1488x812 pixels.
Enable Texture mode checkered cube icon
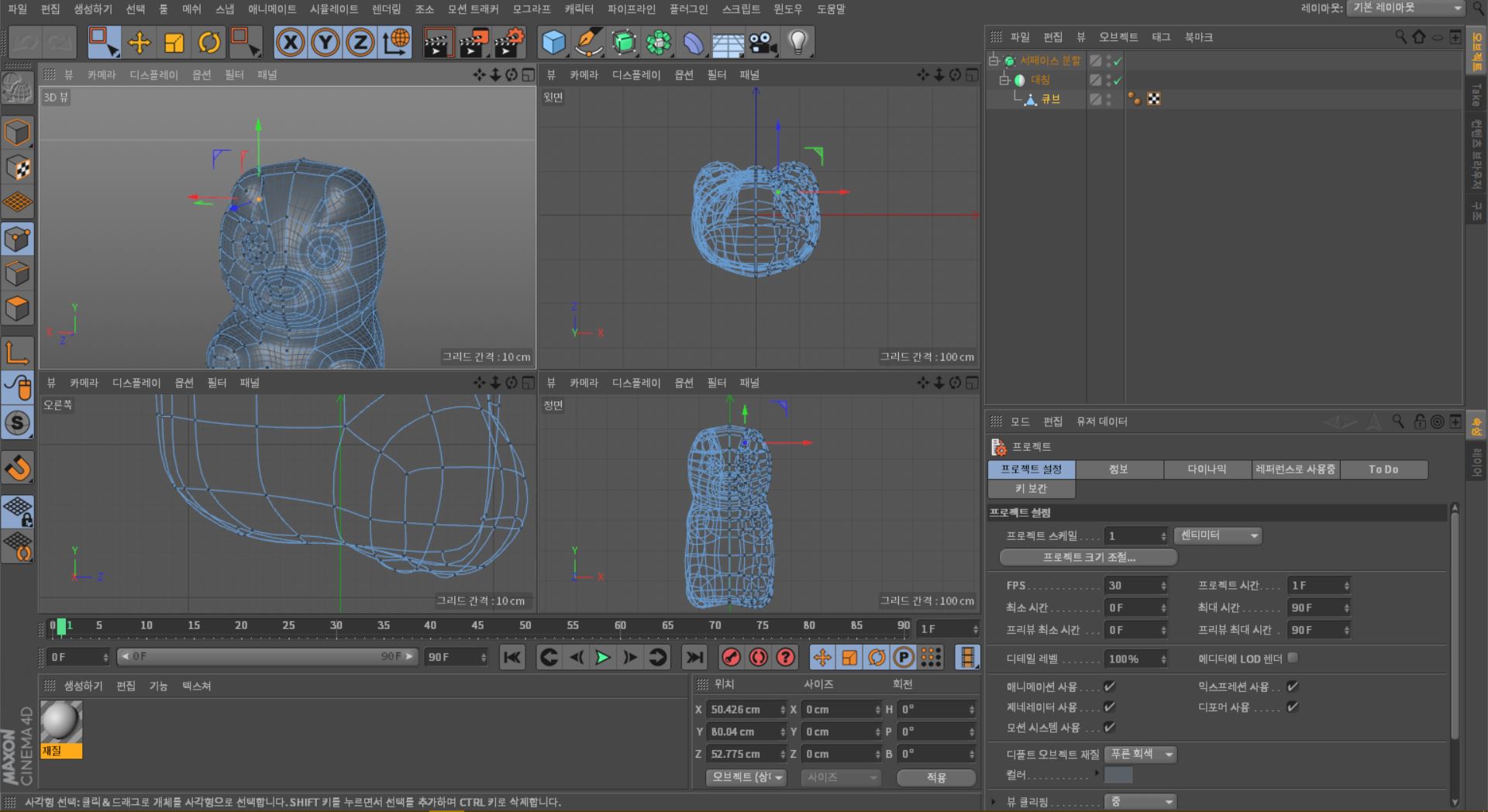point(17,167)
